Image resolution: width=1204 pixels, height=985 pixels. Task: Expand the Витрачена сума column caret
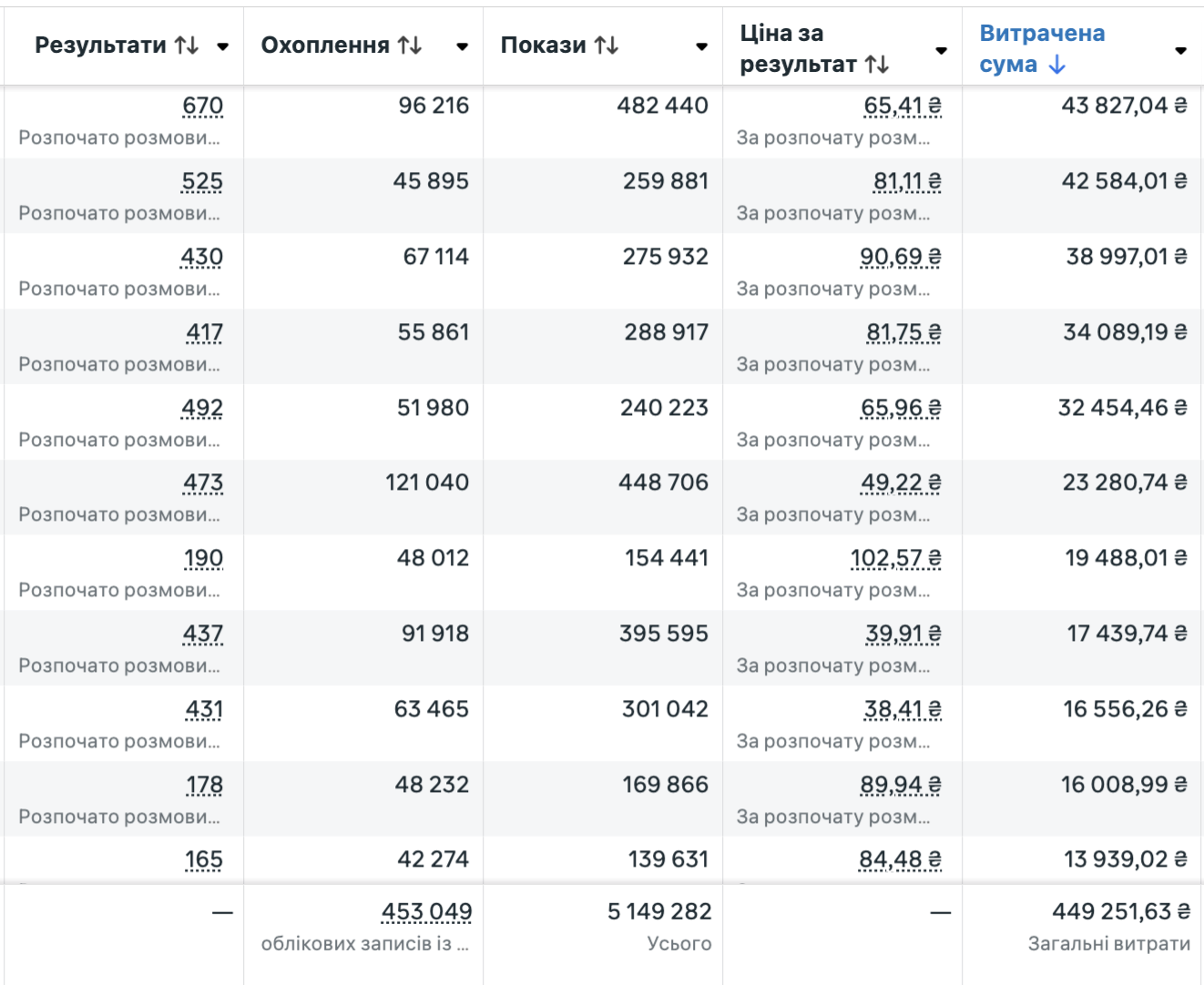point(1181,51)
